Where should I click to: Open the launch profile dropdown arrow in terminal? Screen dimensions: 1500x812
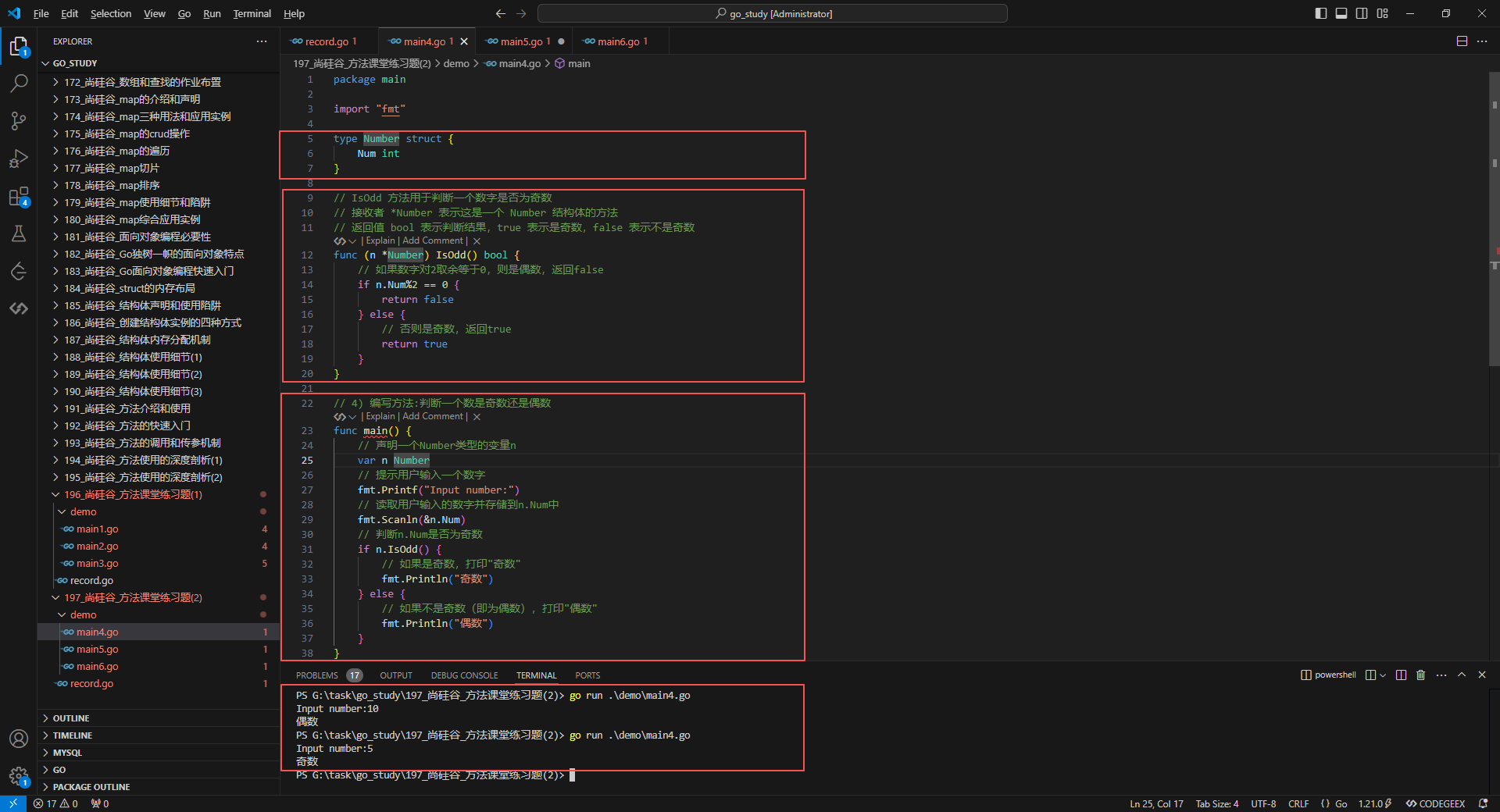[x=1383, y=675]
